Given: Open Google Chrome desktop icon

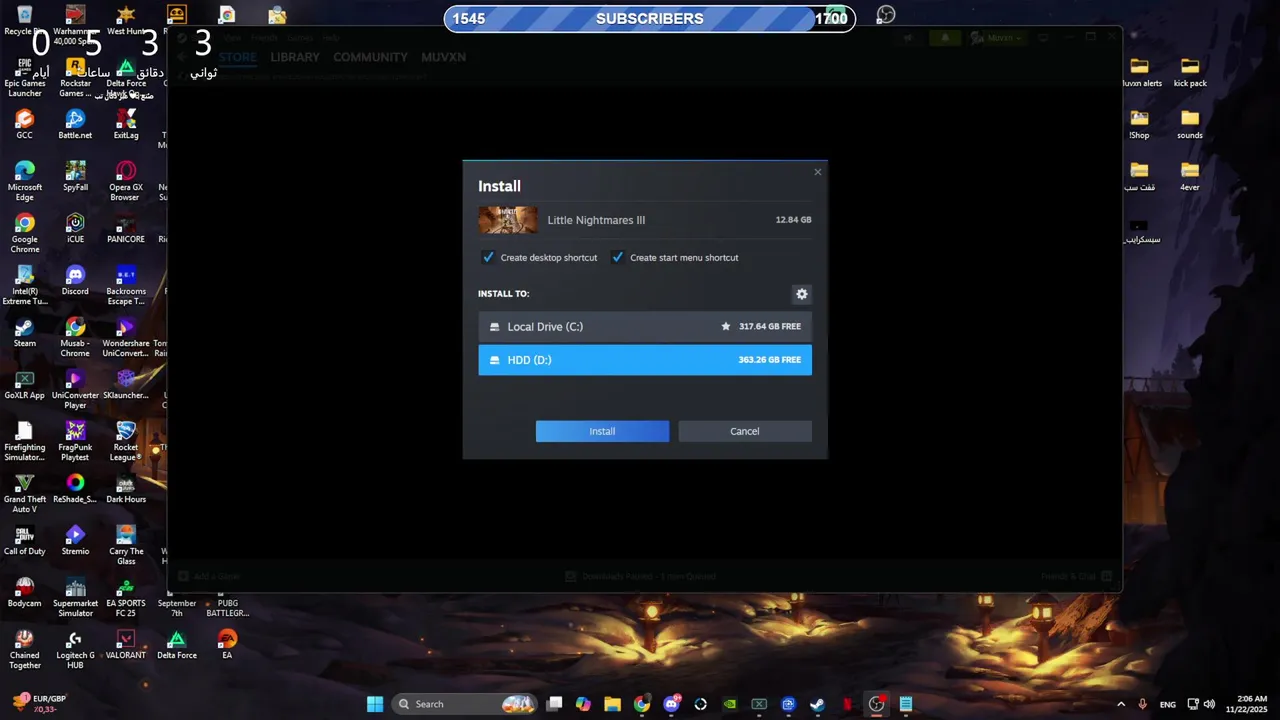Looking at the screenshot, I should click(25, 233).
